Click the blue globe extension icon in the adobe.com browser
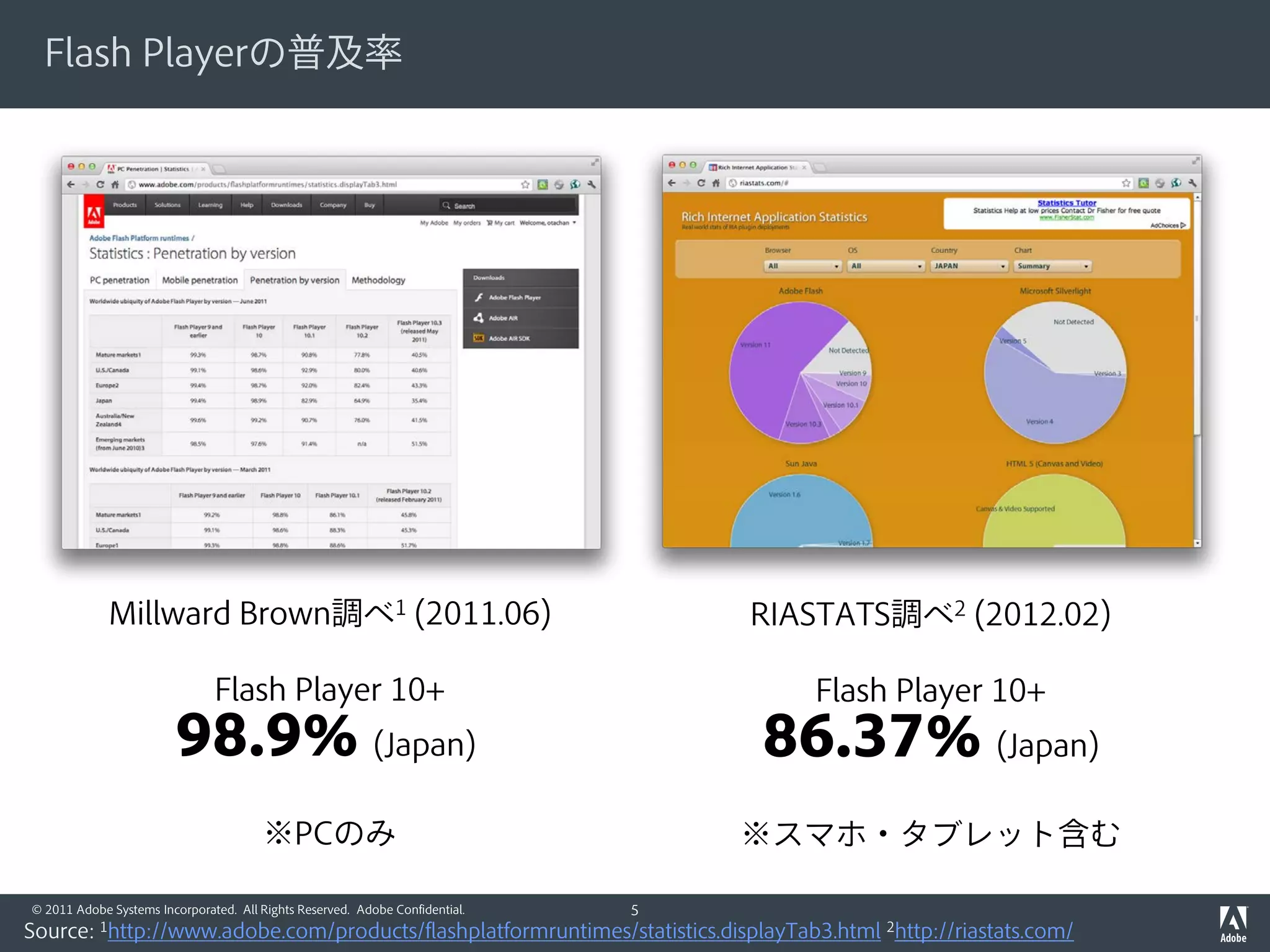 tap(575, 185)
